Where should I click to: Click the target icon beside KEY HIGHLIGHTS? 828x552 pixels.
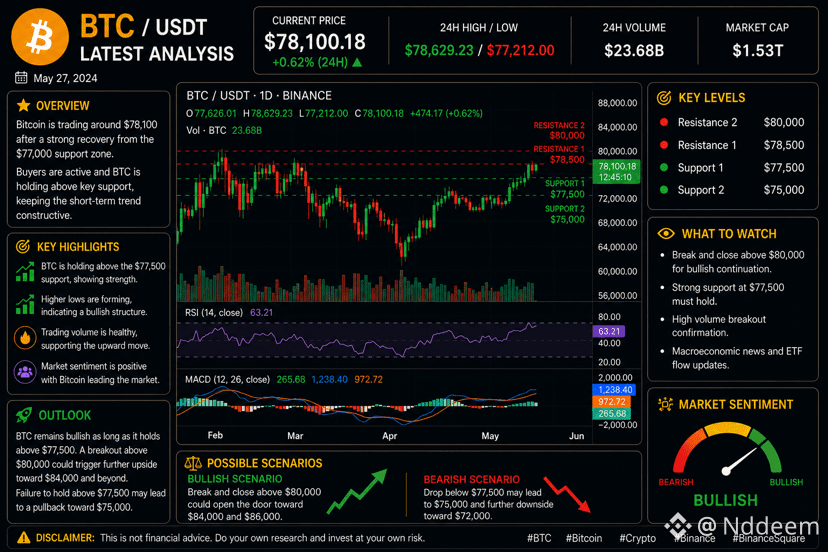(23, 246)
